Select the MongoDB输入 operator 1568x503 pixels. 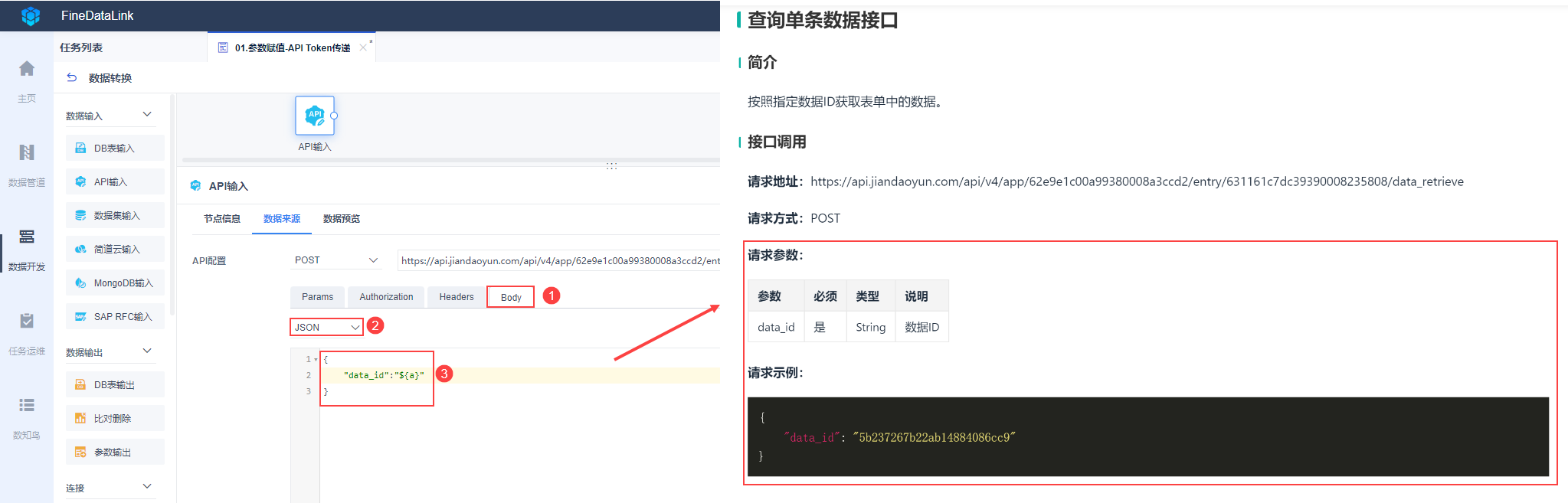115,283
